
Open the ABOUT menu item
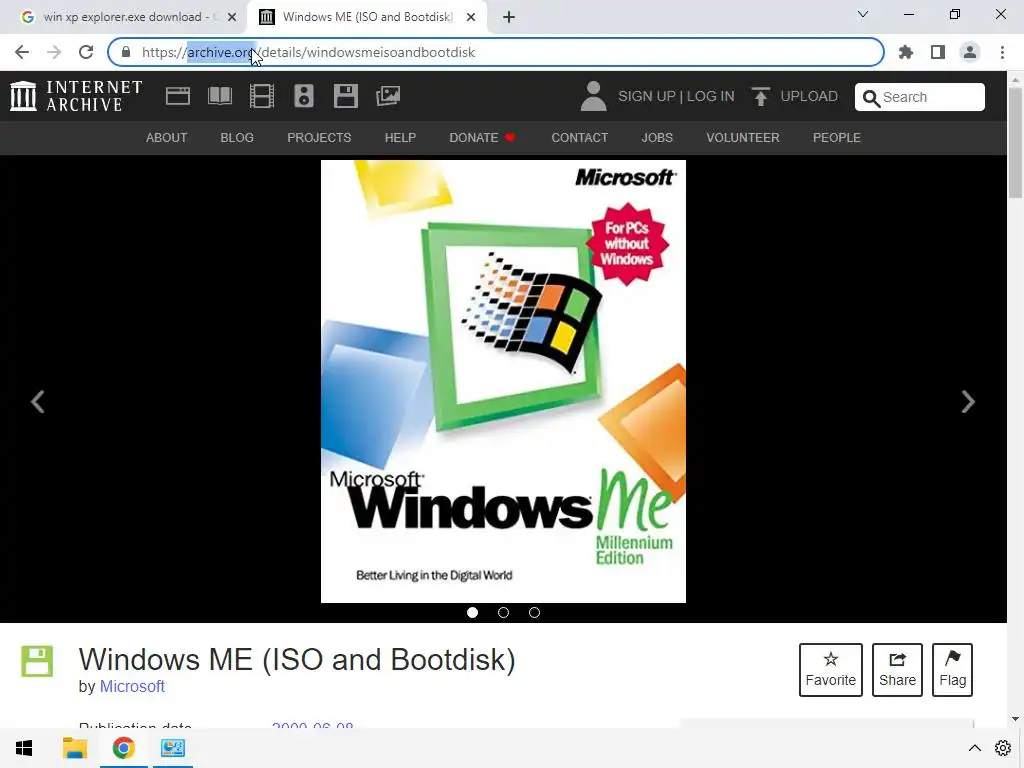167,138
